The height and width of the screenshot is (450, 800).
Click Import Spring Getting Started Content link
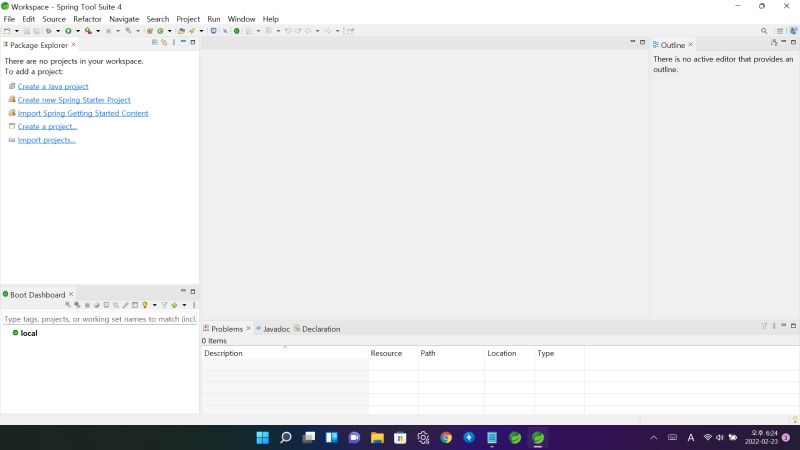point(83,113)
